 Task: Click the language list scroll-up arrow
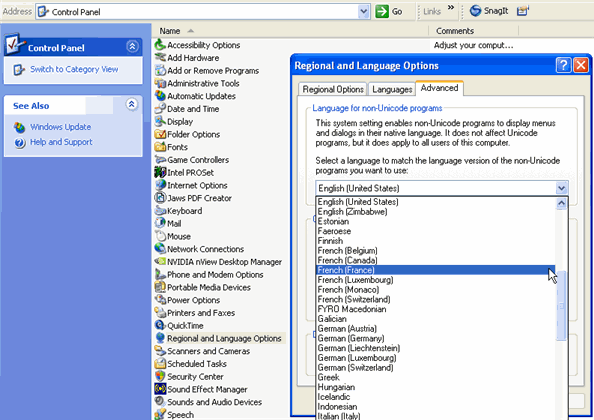coord(561,203)
